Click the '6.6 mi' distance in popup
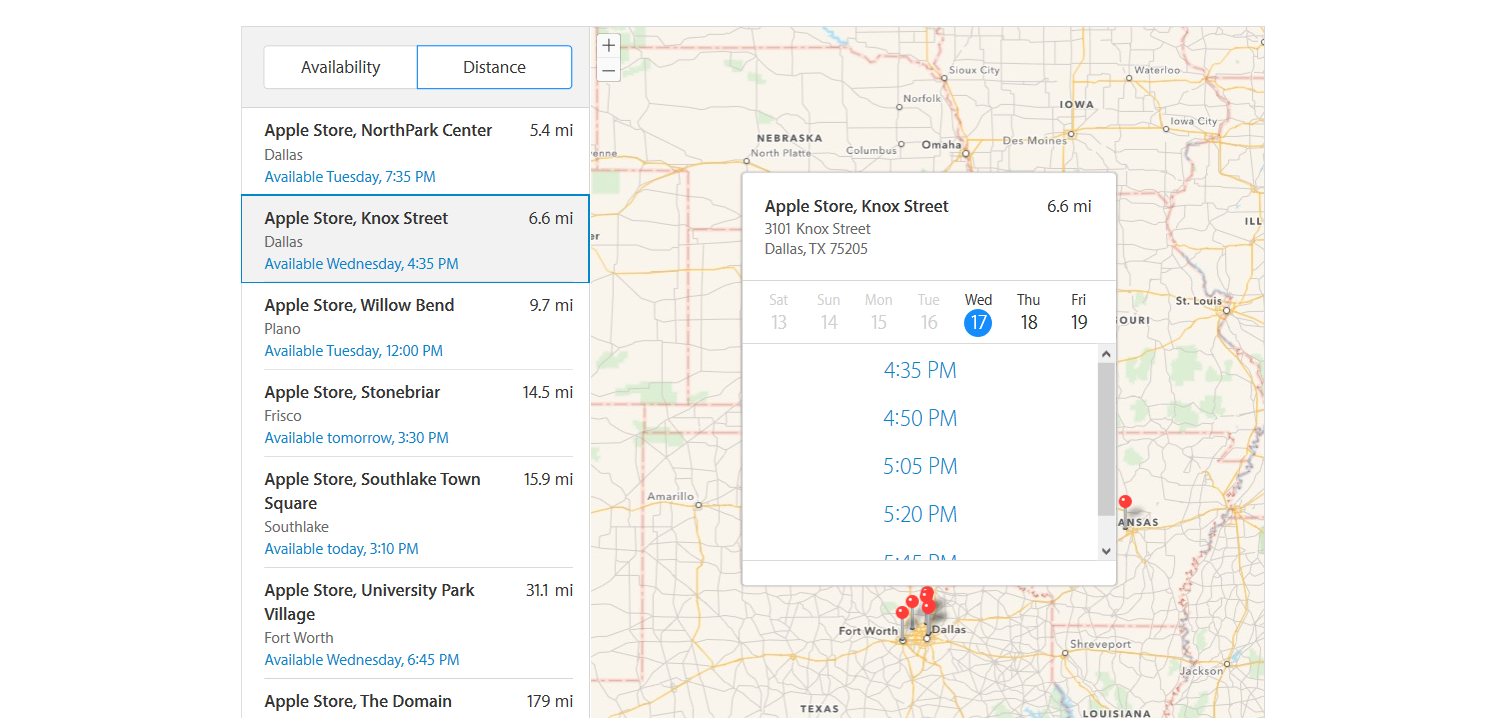Screen dimensions: 1506x718 tap(1069, 206)
